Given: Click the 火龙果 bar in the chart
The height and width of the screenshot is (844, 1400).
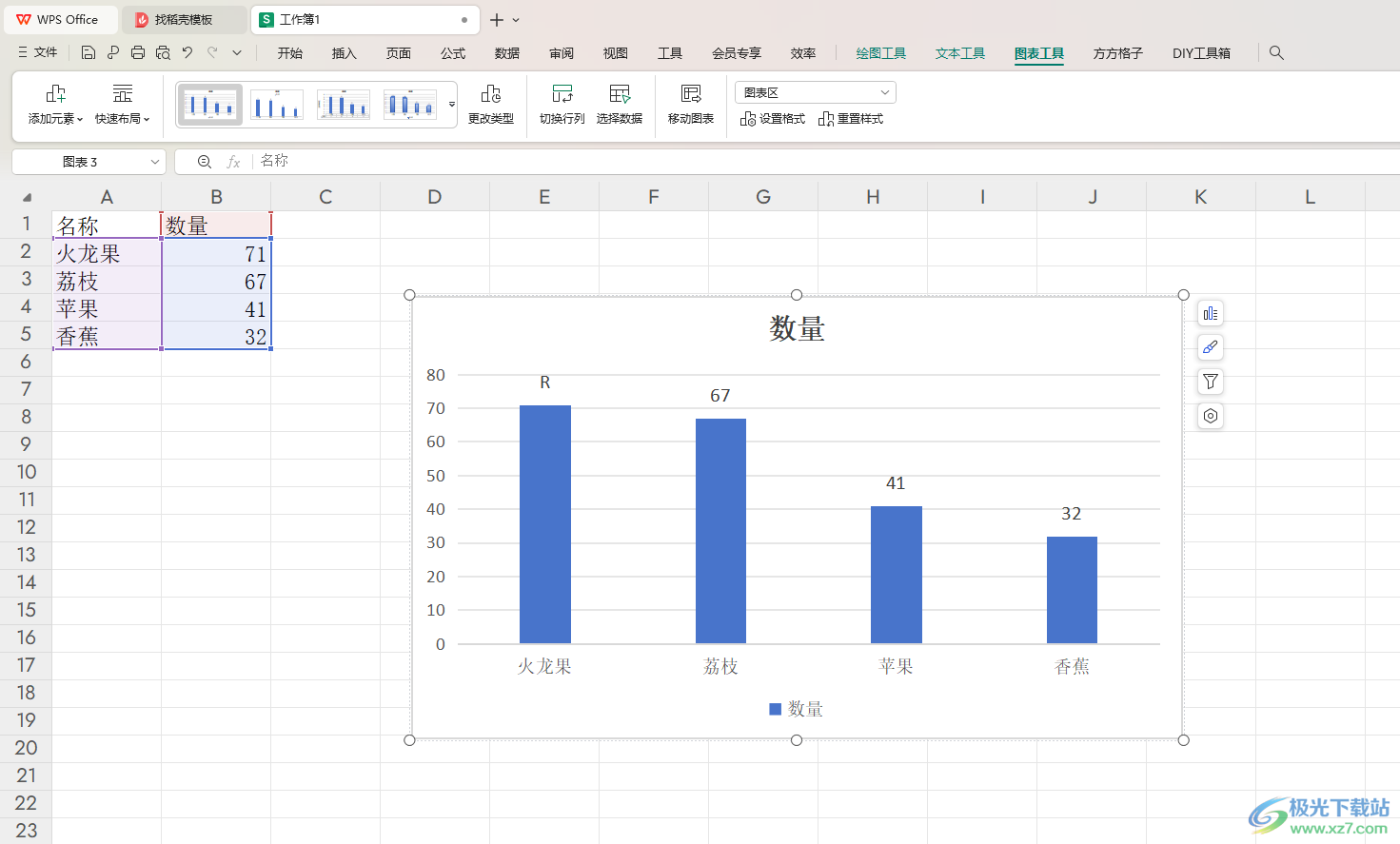Looking at the screenshot, I should coord(545,524).
